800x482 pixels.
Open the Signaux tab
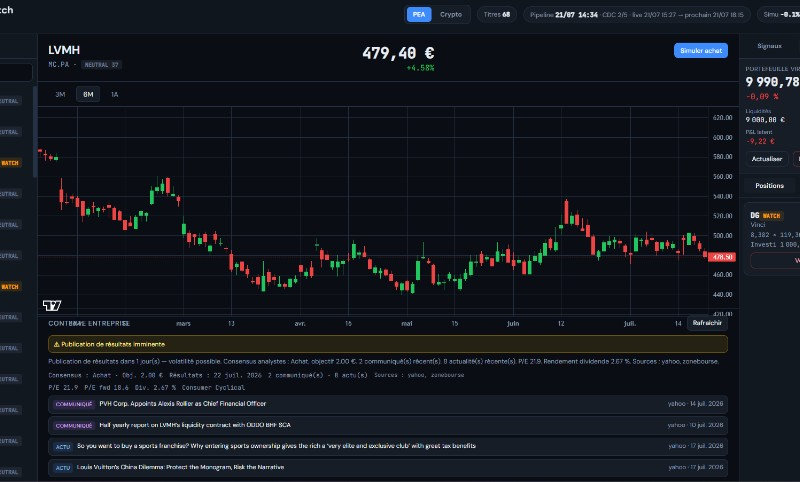click(769, 46)
